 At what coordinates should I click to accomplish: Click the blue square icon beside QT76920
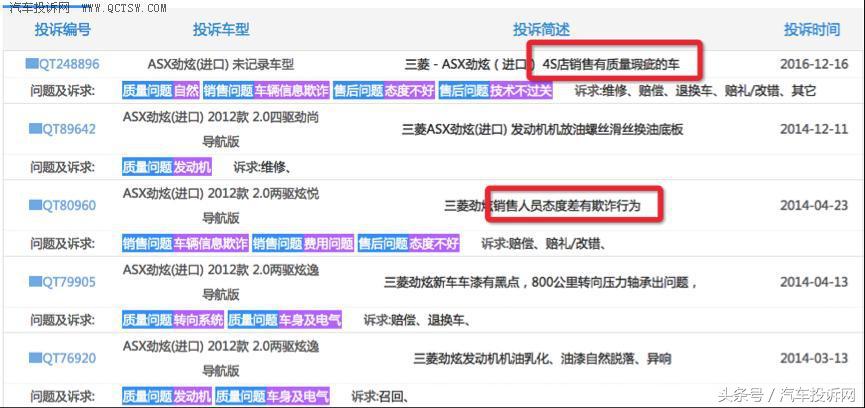point(35,358)
